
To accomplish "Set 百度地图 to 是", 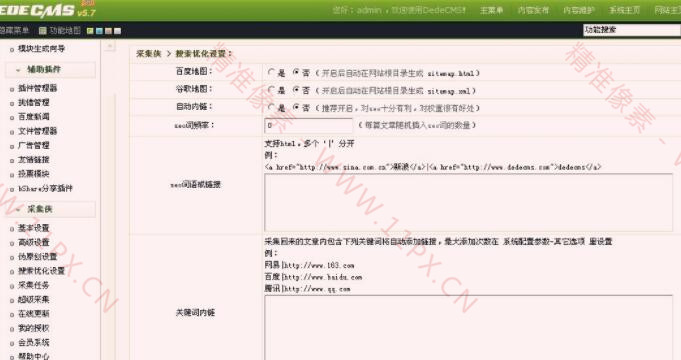I will [x=272, y=73].
